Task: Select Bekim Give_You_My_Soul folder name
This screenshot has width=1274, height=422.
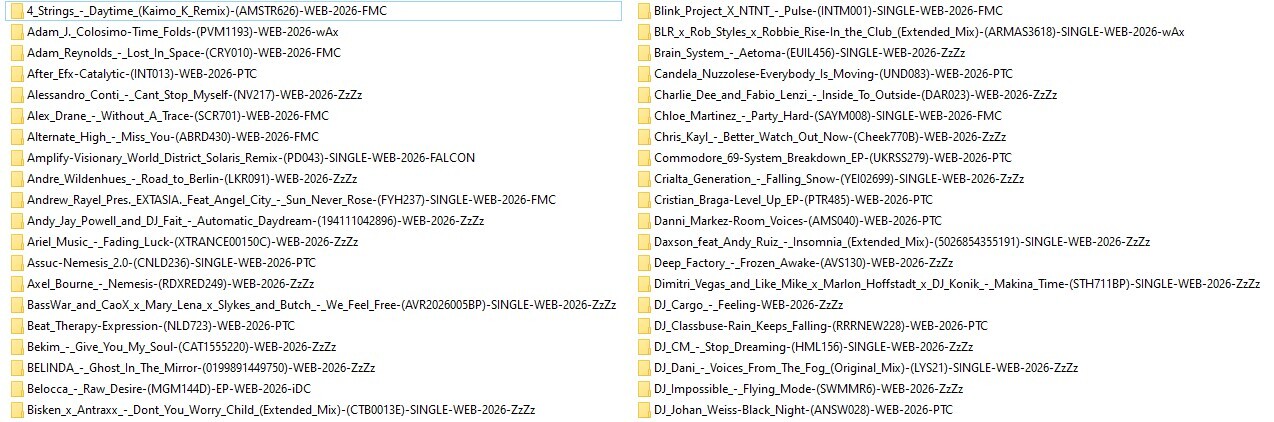Action: point(181,347)
